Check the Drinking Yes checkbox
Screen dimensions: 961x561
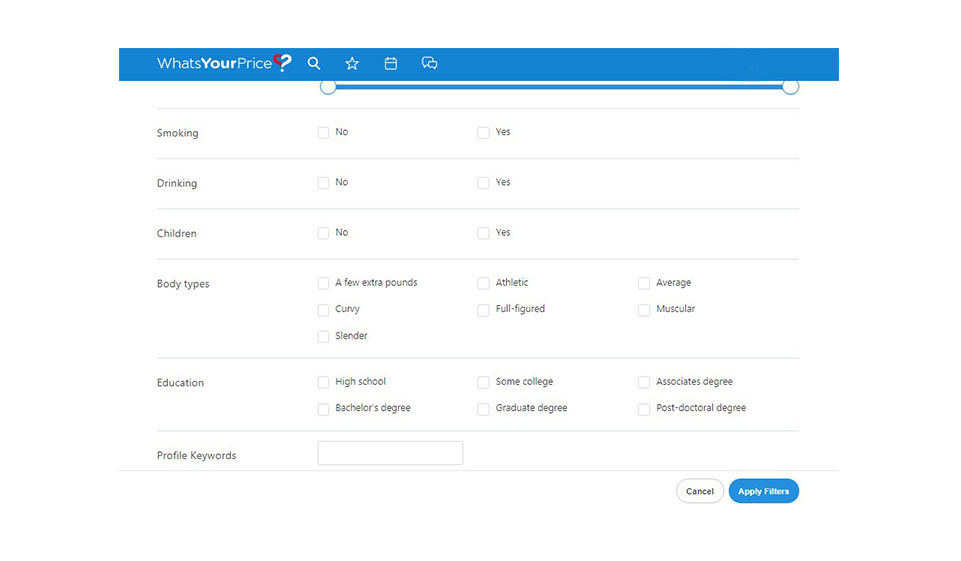click(x=483, y=183)
